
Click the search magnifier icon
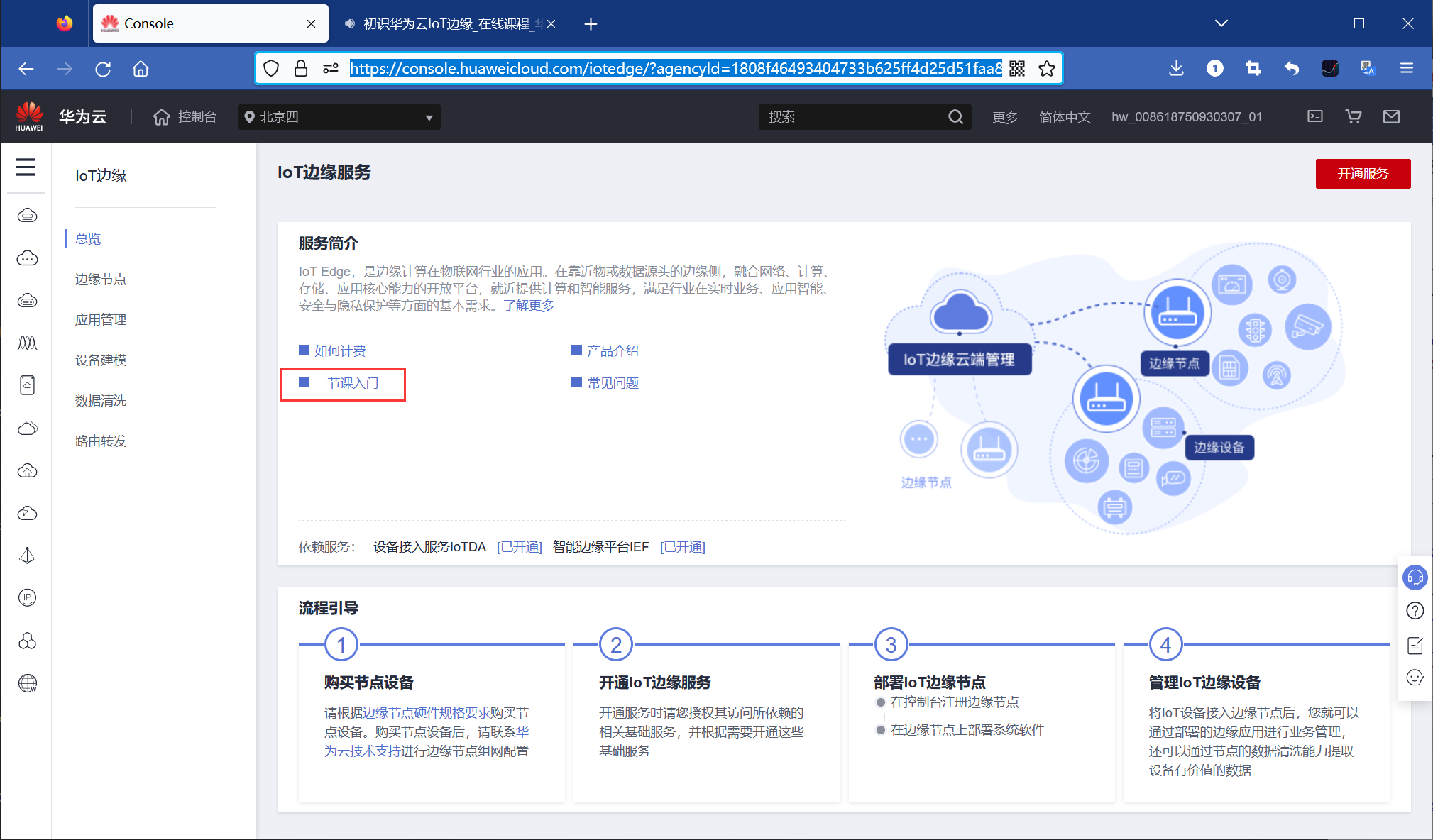coord(955,116)
